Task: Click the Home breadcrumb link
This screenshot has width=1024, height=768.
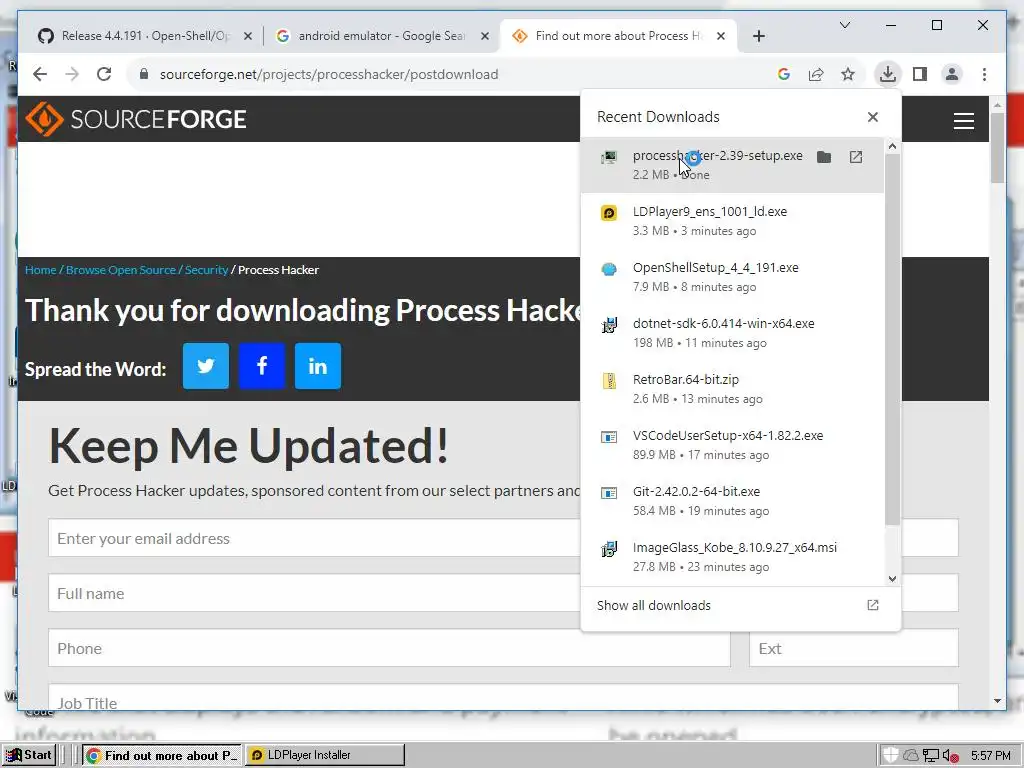Action: pyautogui.click(x=40, y=270)
